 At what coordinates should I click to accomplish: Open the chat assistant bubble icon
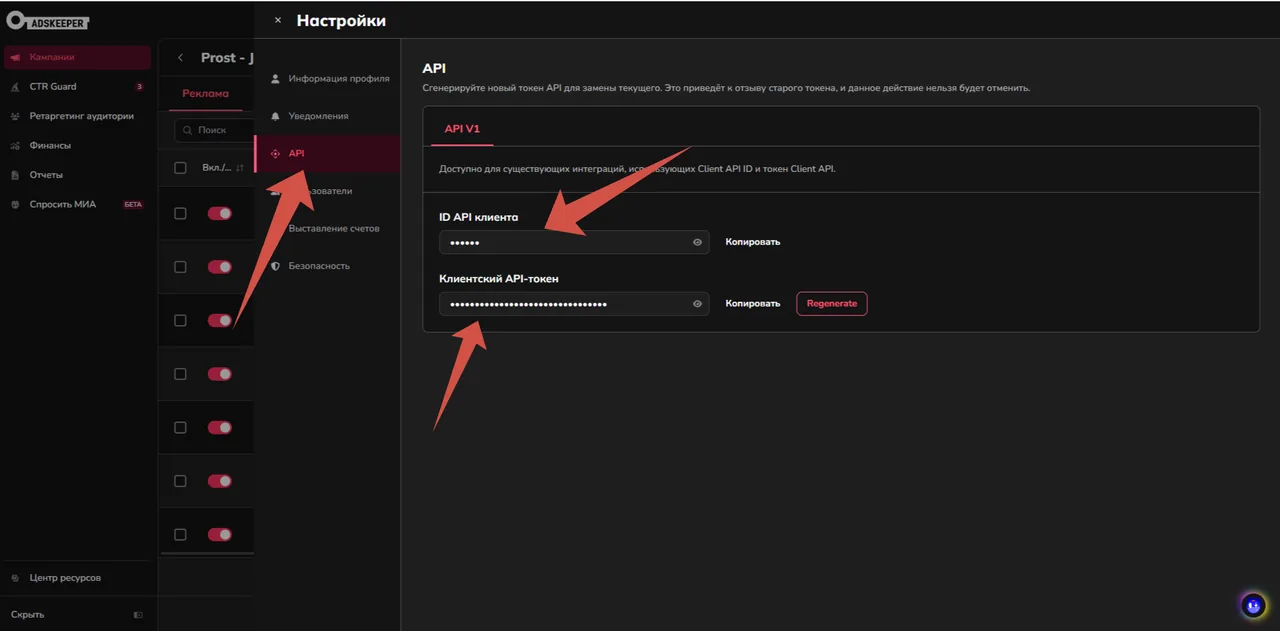pos(1253,605)
